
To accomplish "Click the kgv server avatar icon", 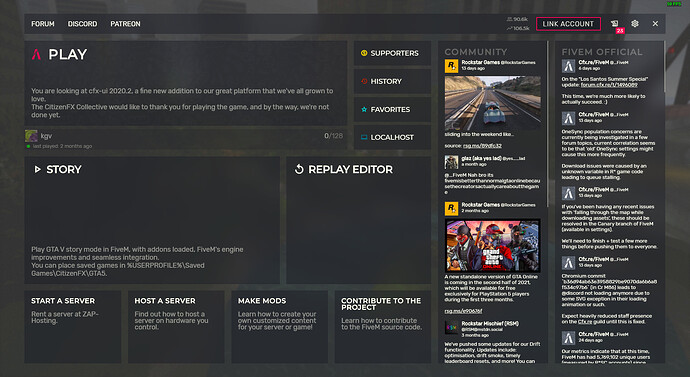I will [31, 136].
